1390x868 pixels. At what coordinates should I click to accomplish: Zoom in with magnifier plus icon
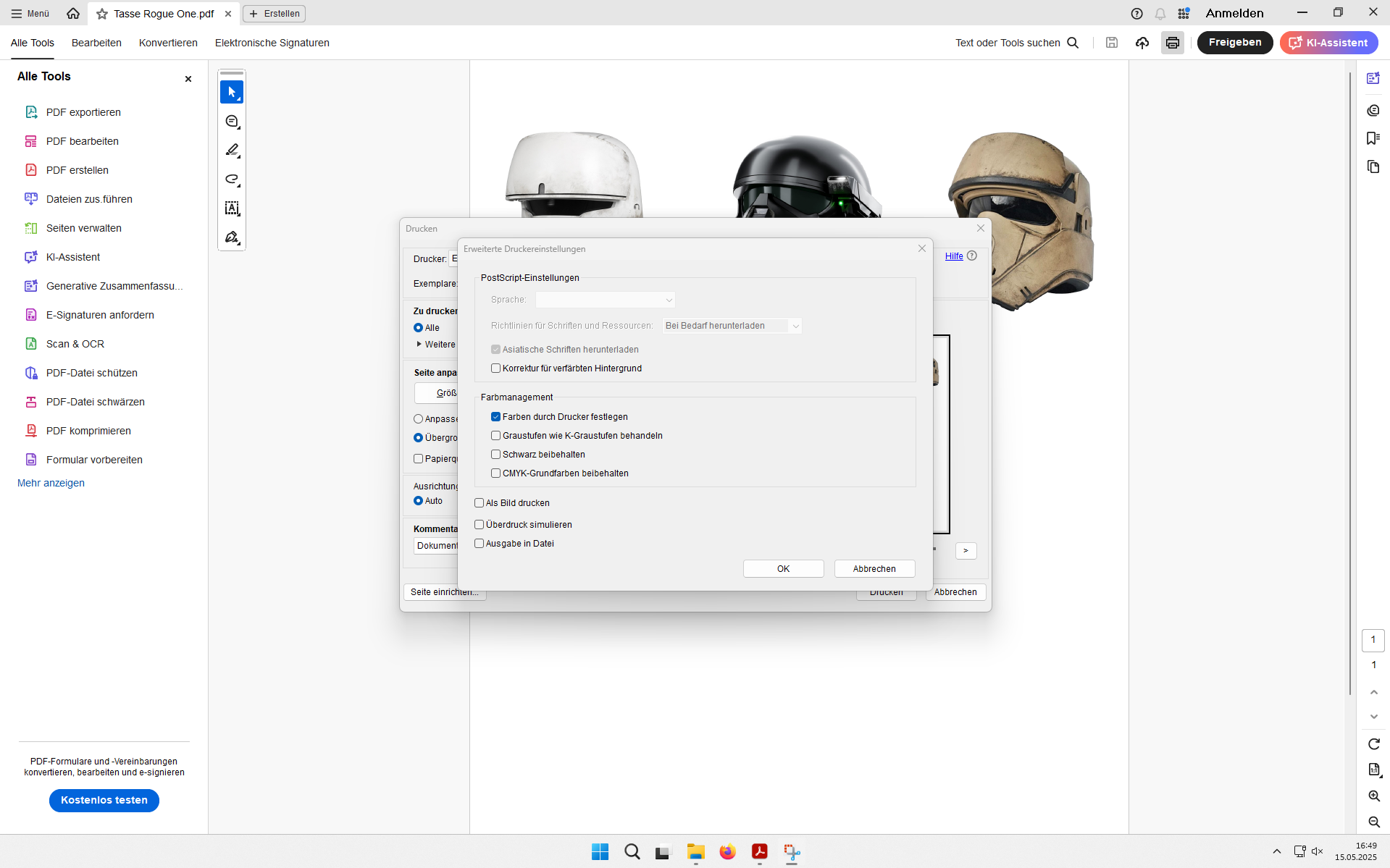click(x=1374, y=796)
